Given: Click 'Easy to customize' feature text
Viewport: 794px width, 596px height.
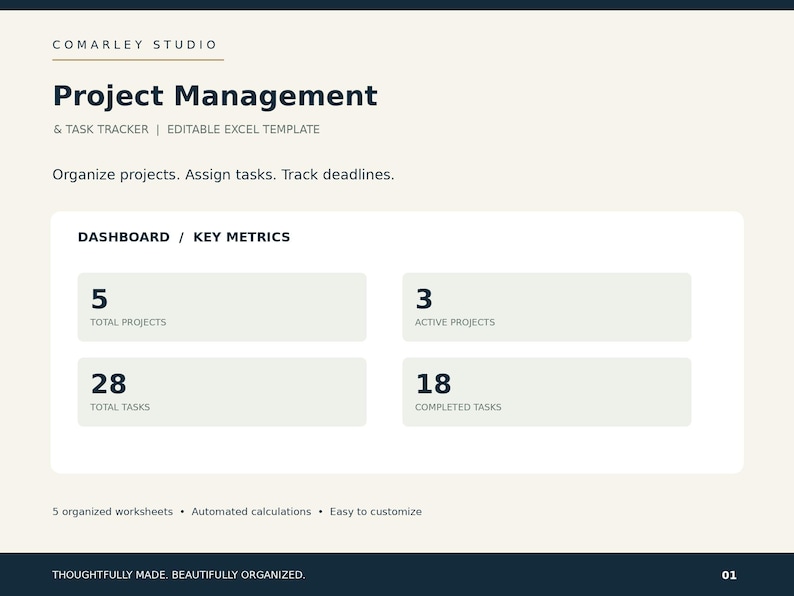Looking at the screenshot, I should pos(376,512).
